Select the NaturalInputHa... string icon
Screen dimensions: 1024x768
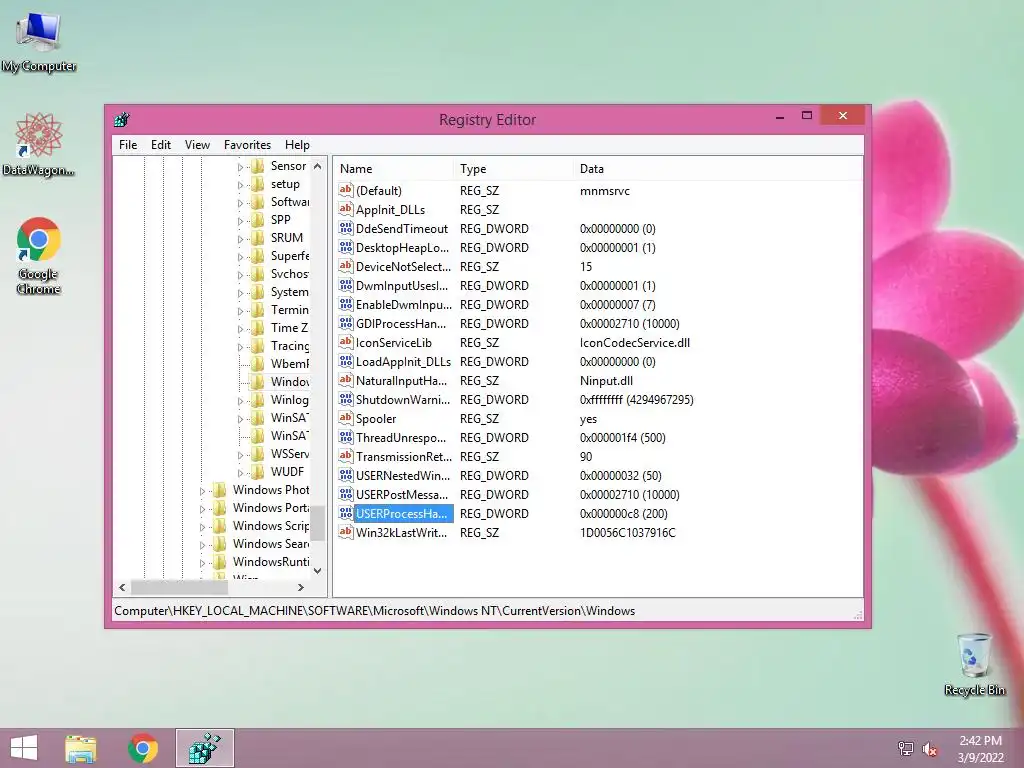point(345,379)
